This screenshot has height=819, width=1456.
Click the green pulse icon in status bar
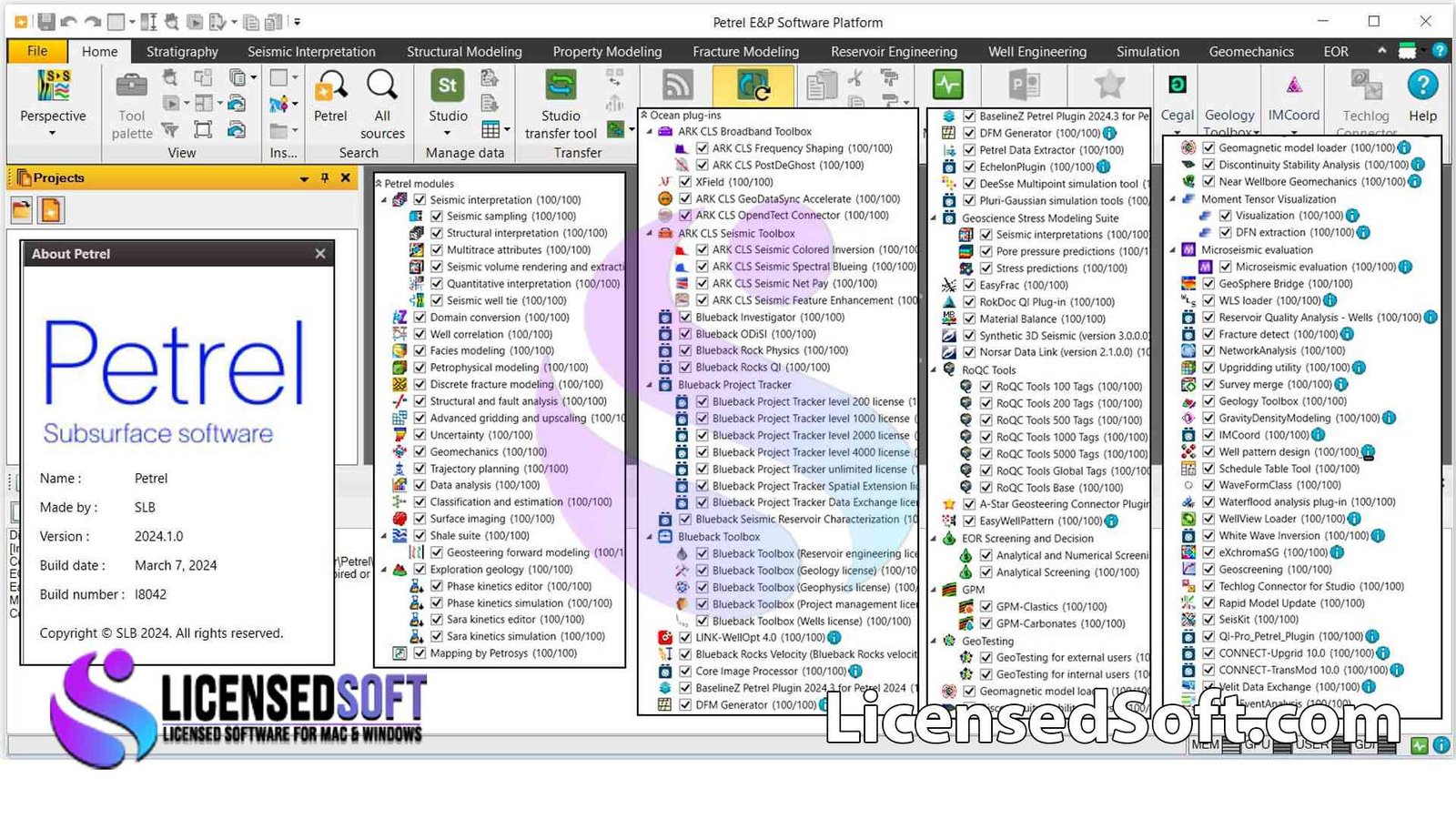click(1420, 745)
